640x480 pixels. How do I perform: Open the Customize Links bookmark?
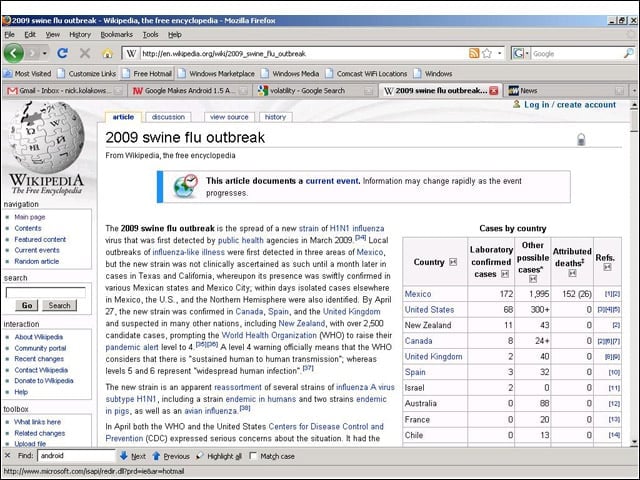click(x=87, y=73)
